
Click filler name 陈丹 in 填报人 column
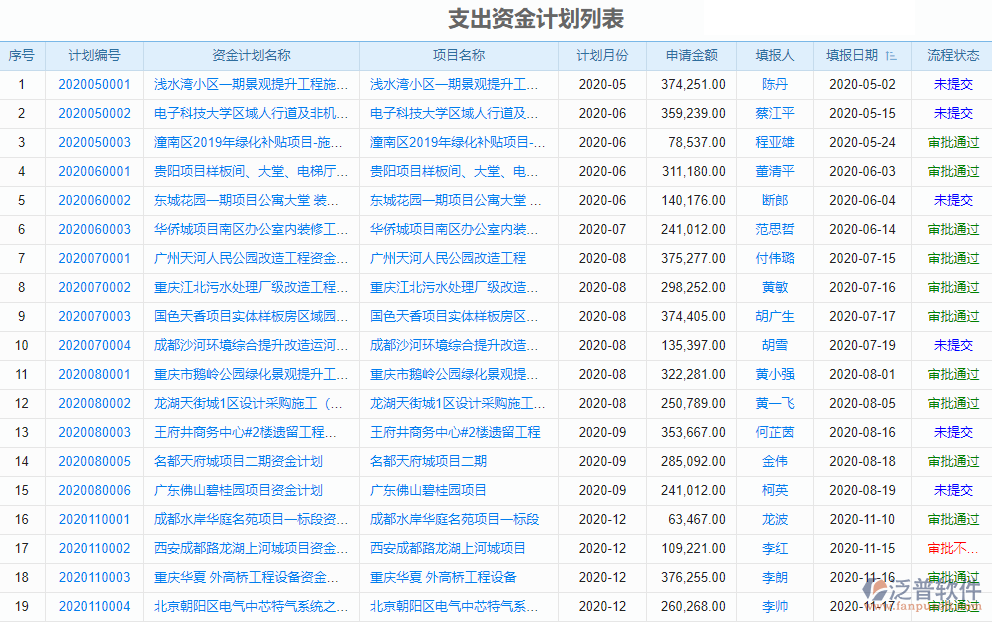click(x=774, y=84)
